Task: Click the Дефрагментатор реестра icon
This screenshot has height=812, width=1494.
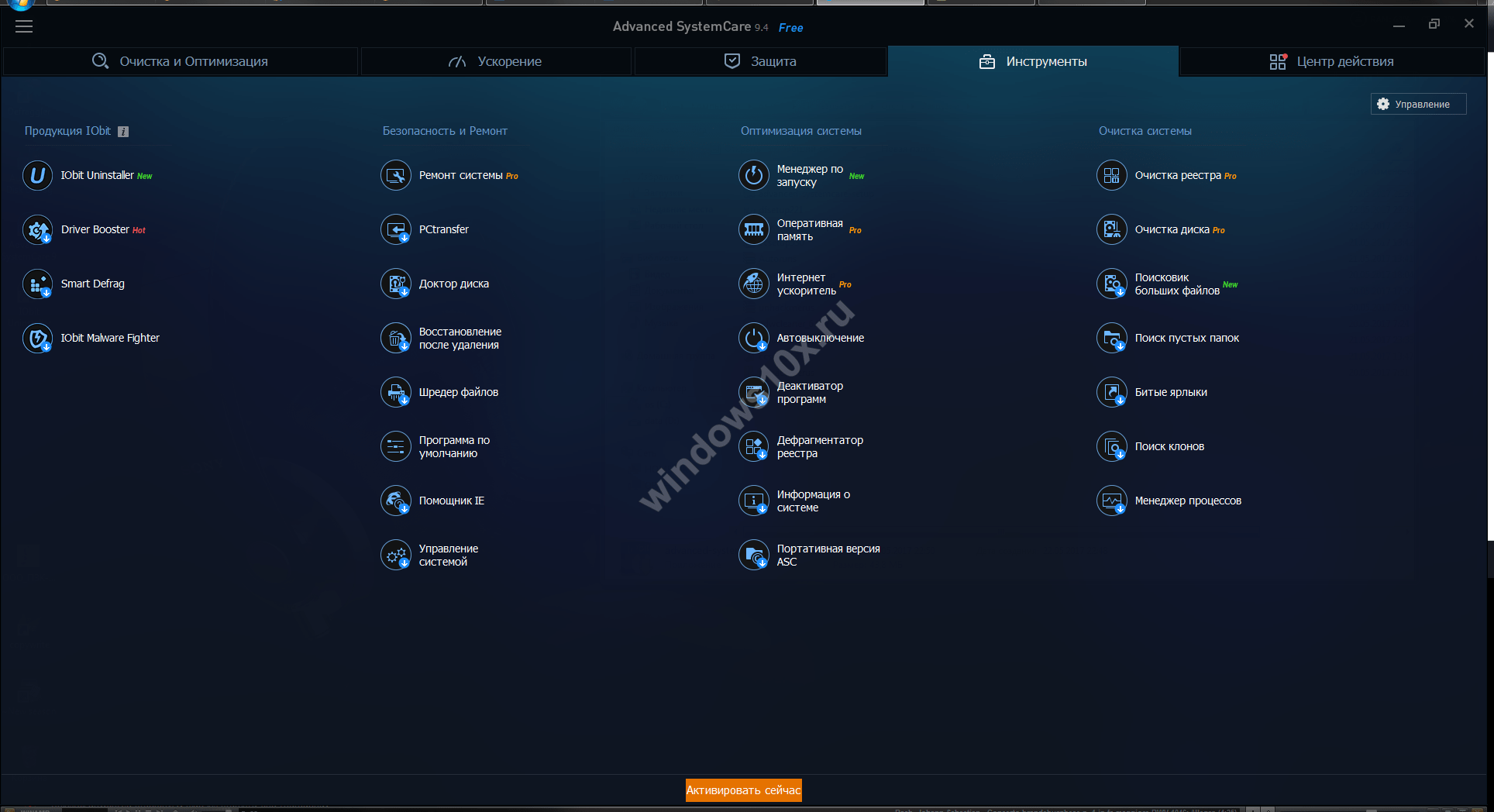Action: 753,446
